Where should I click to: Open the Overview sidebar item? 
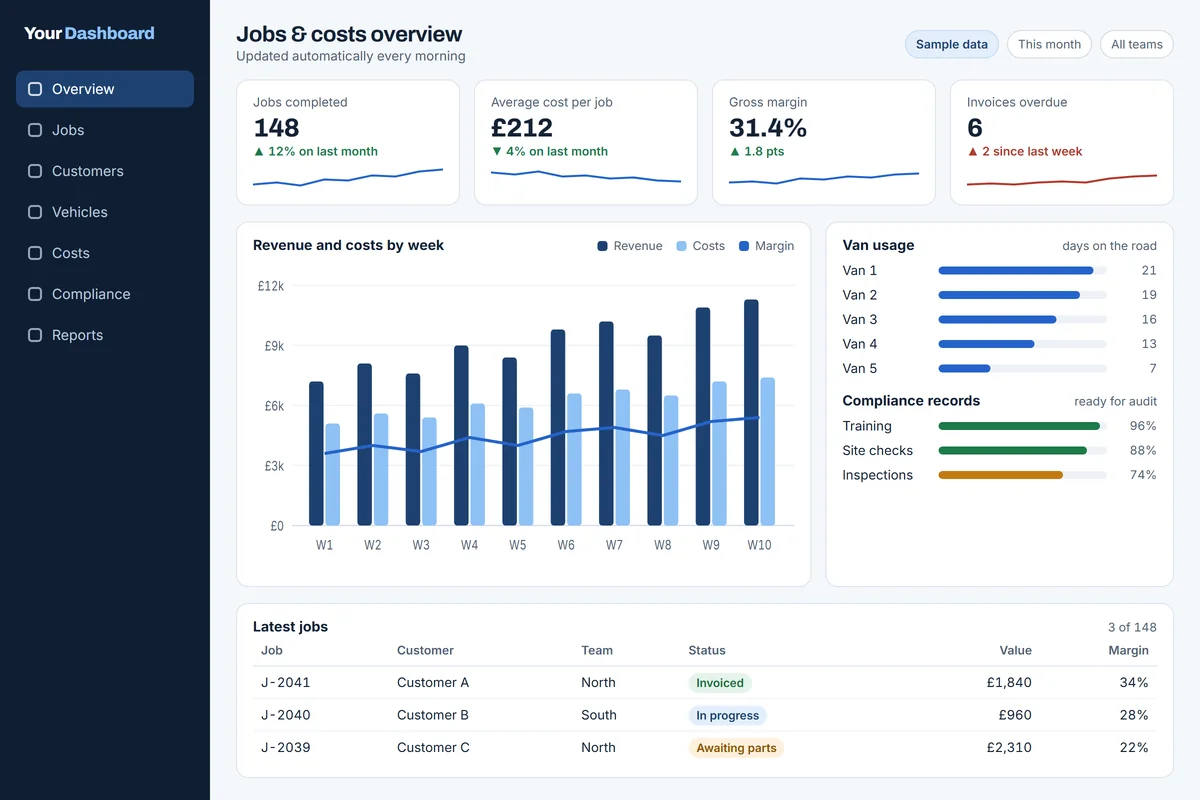click(105, 89)
